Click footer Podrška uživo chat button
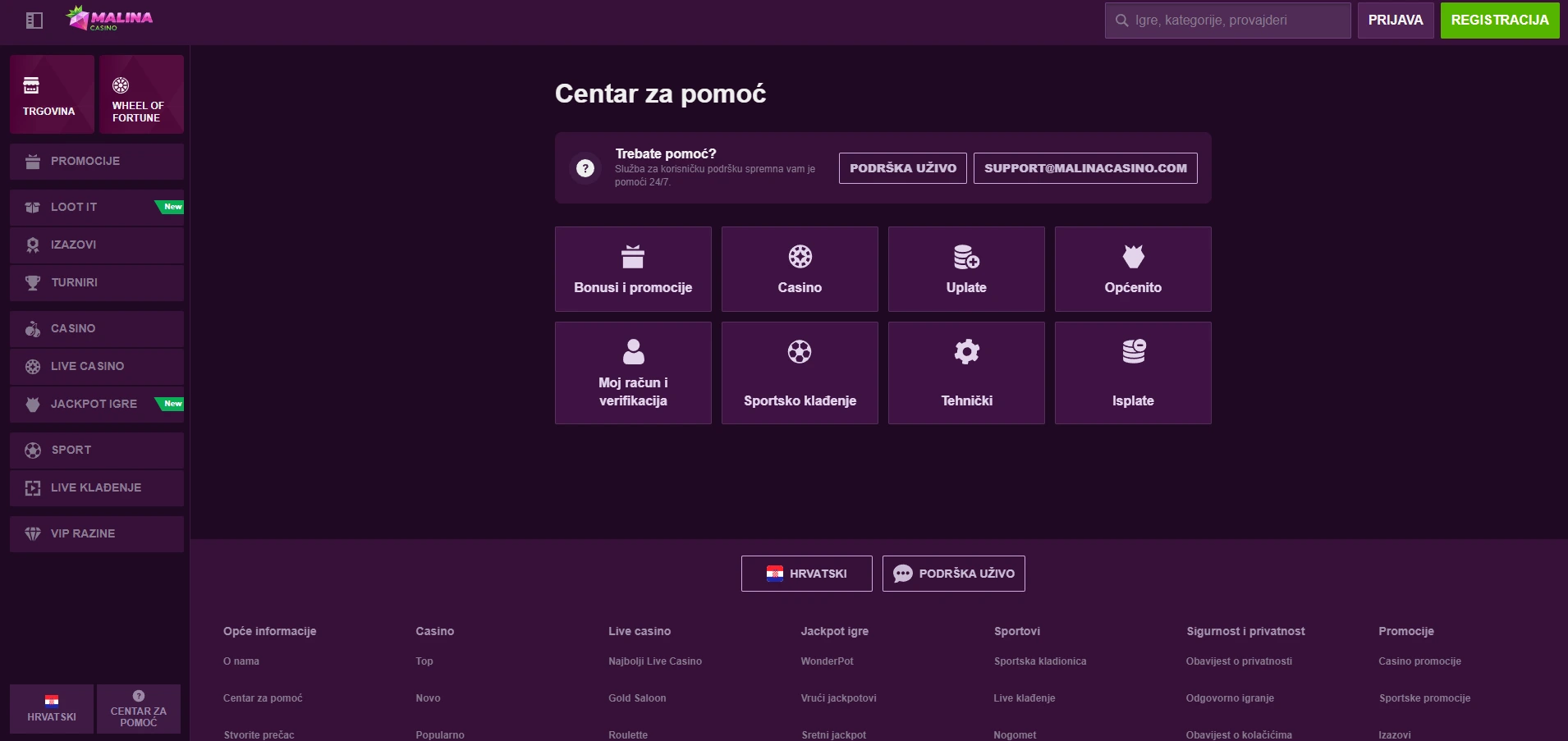 (954, 574)
